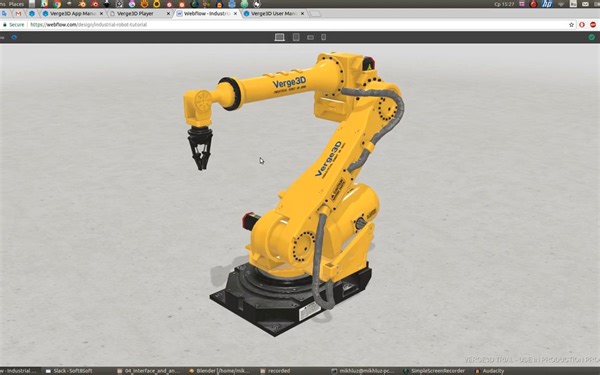Launch Blender from the top panel

click(82, 4)
